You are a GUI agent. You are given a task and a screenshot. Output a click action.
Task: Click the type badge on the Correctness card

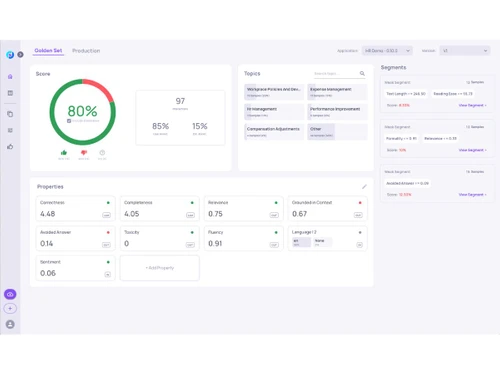tap(106, 215)
